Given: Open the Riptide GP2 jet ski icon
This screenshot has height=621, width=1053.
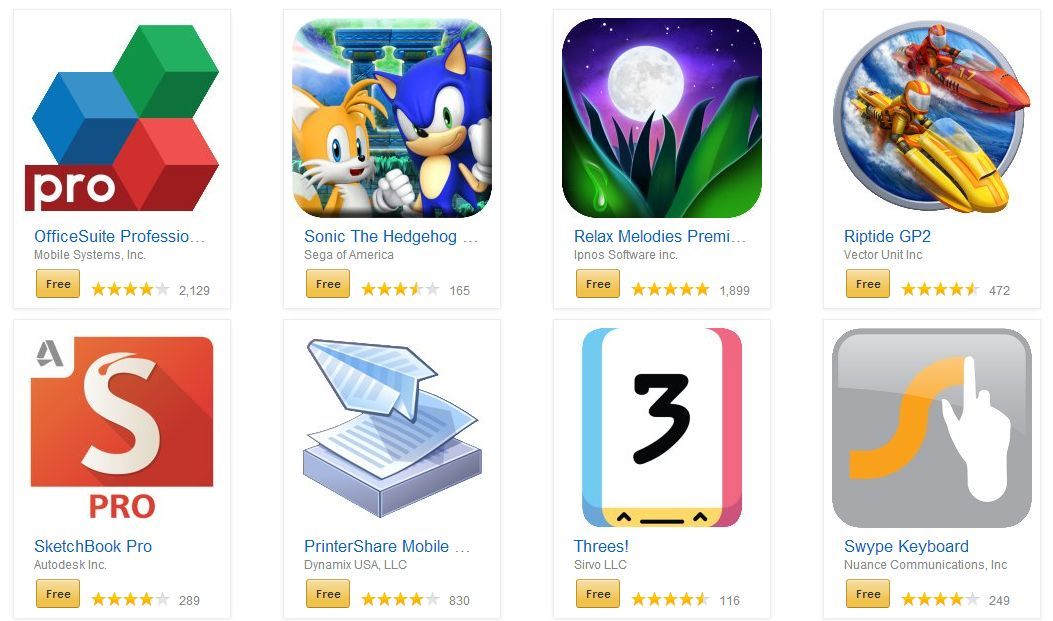Looking at the screenshot, I should (931, 116).
